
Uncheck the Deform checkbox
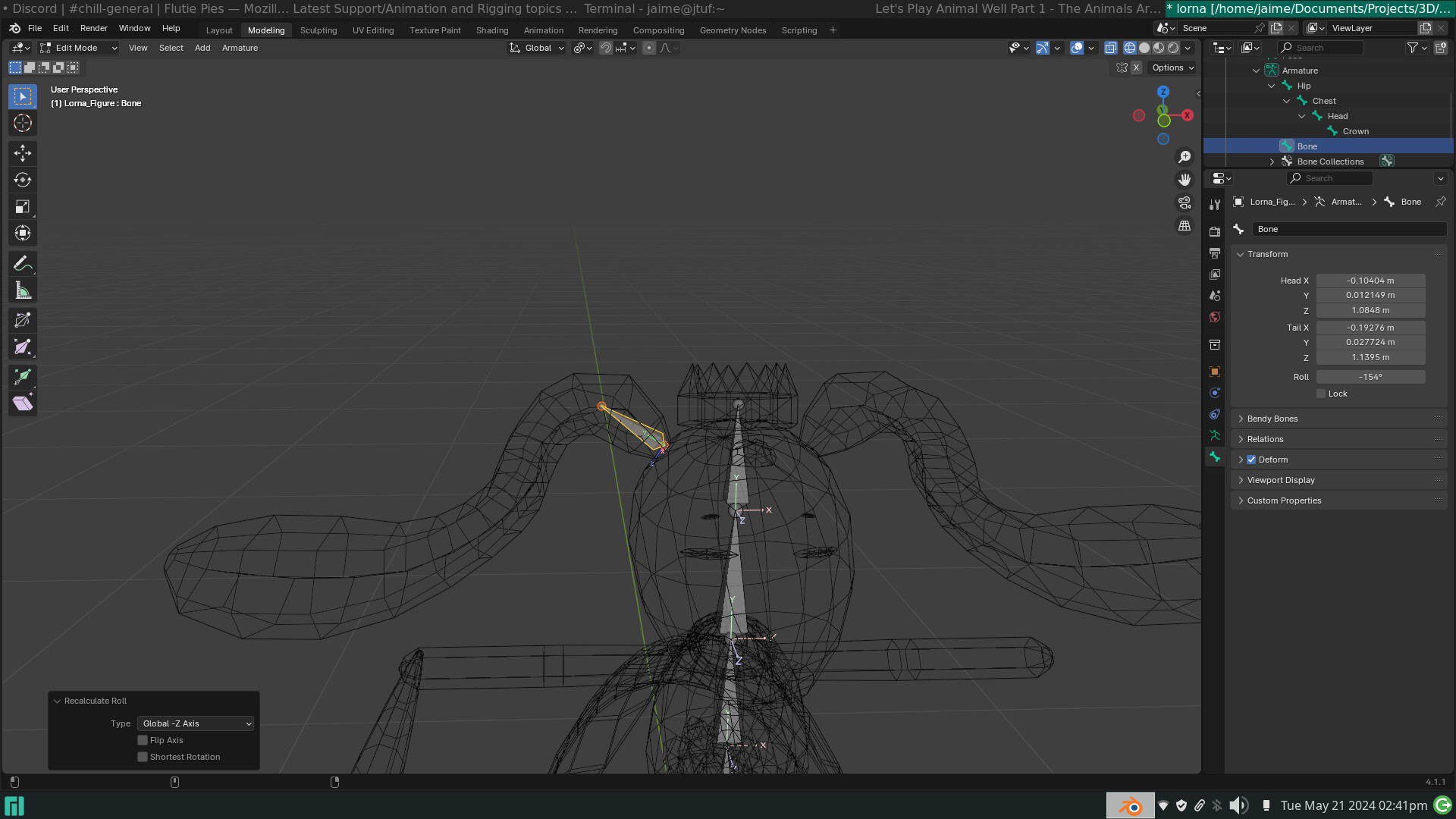[1251, 460]
